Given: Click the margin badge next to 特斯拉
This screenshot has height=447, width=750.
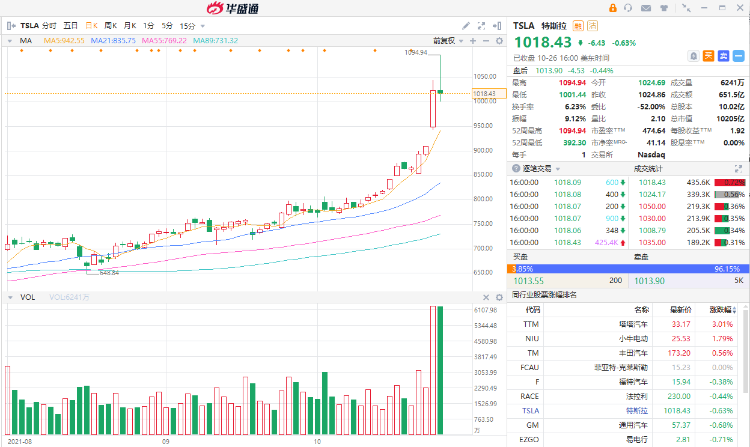Looking at the screenshot, I should (x=578, y=26).
